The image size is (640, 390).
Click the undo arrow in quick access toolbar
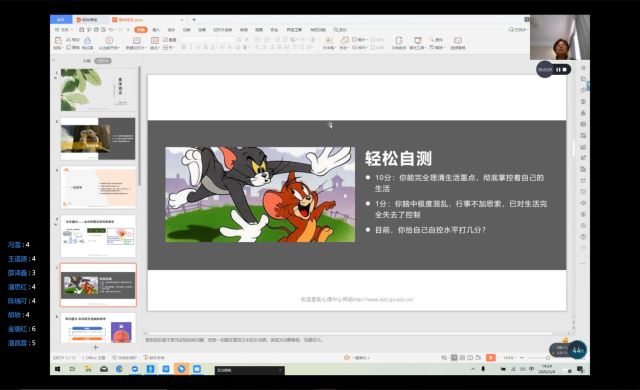click(111, 30)
